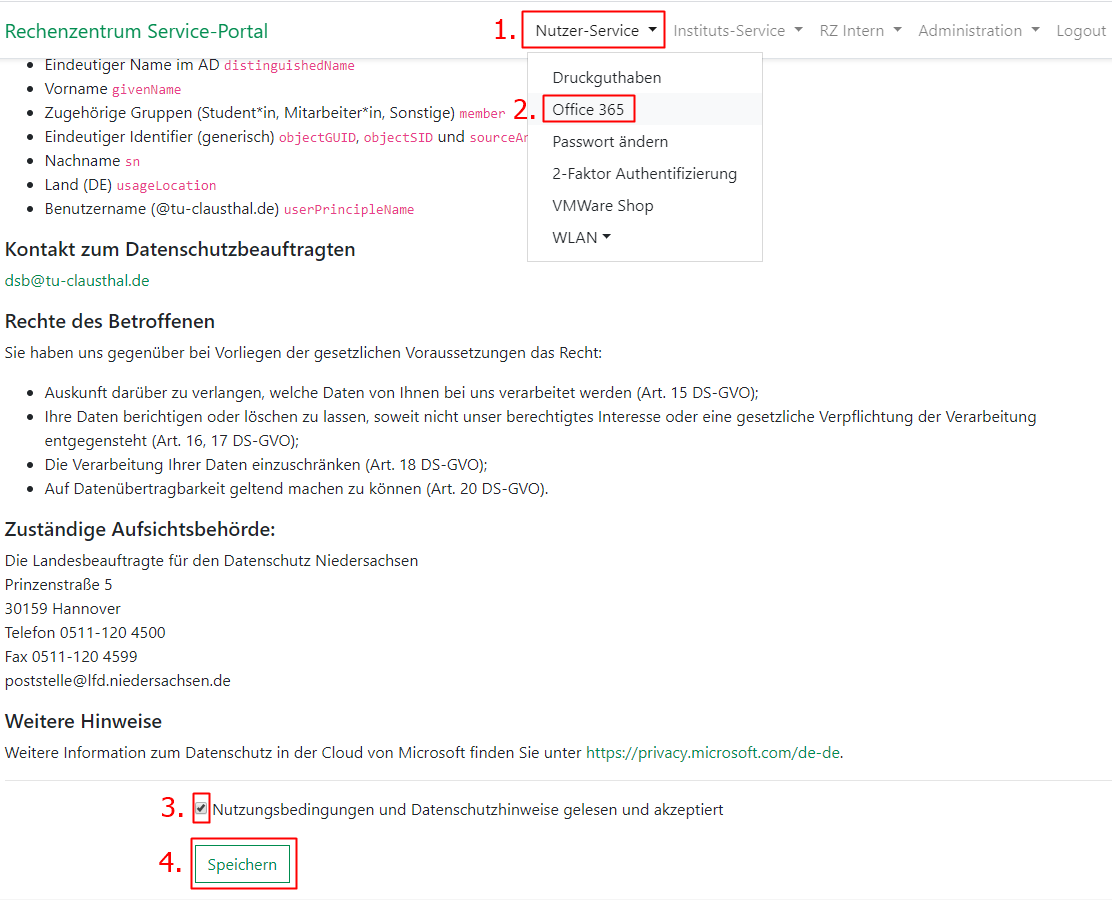Toggle the Nutzungsbedingungen accepted checkbox
Screen dimensions: 1112x900
(x=201, y=808)
